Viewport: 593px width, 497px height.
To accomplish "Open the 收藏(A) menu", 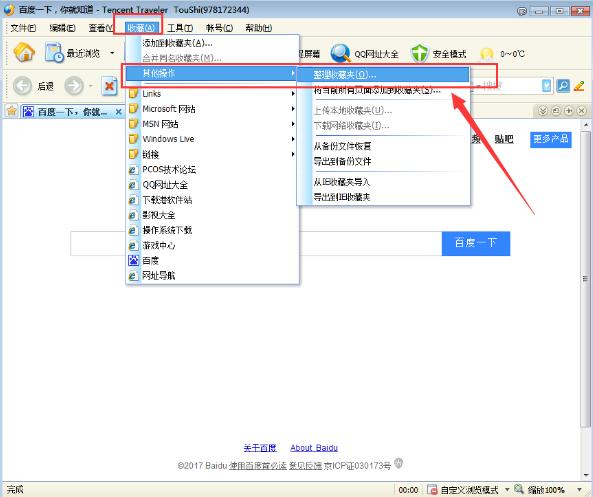I will (x=141, y=28).
